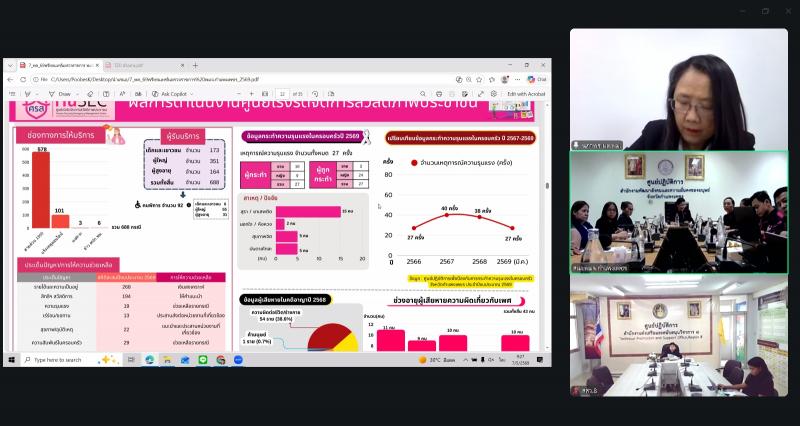Viewport: 800px width, 426px height.
Task: Rotate the PDF page
Action: click(315, 94)
